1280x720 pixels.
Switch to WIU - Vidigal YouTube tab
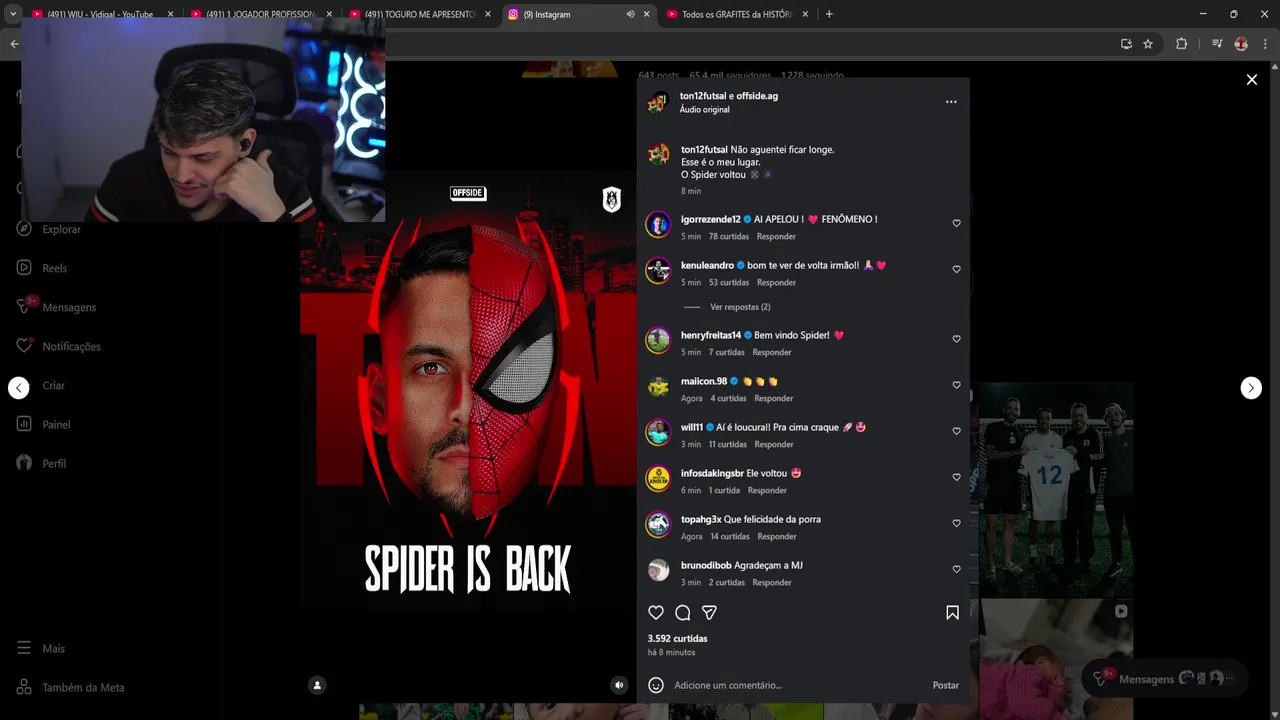[101, 14]
